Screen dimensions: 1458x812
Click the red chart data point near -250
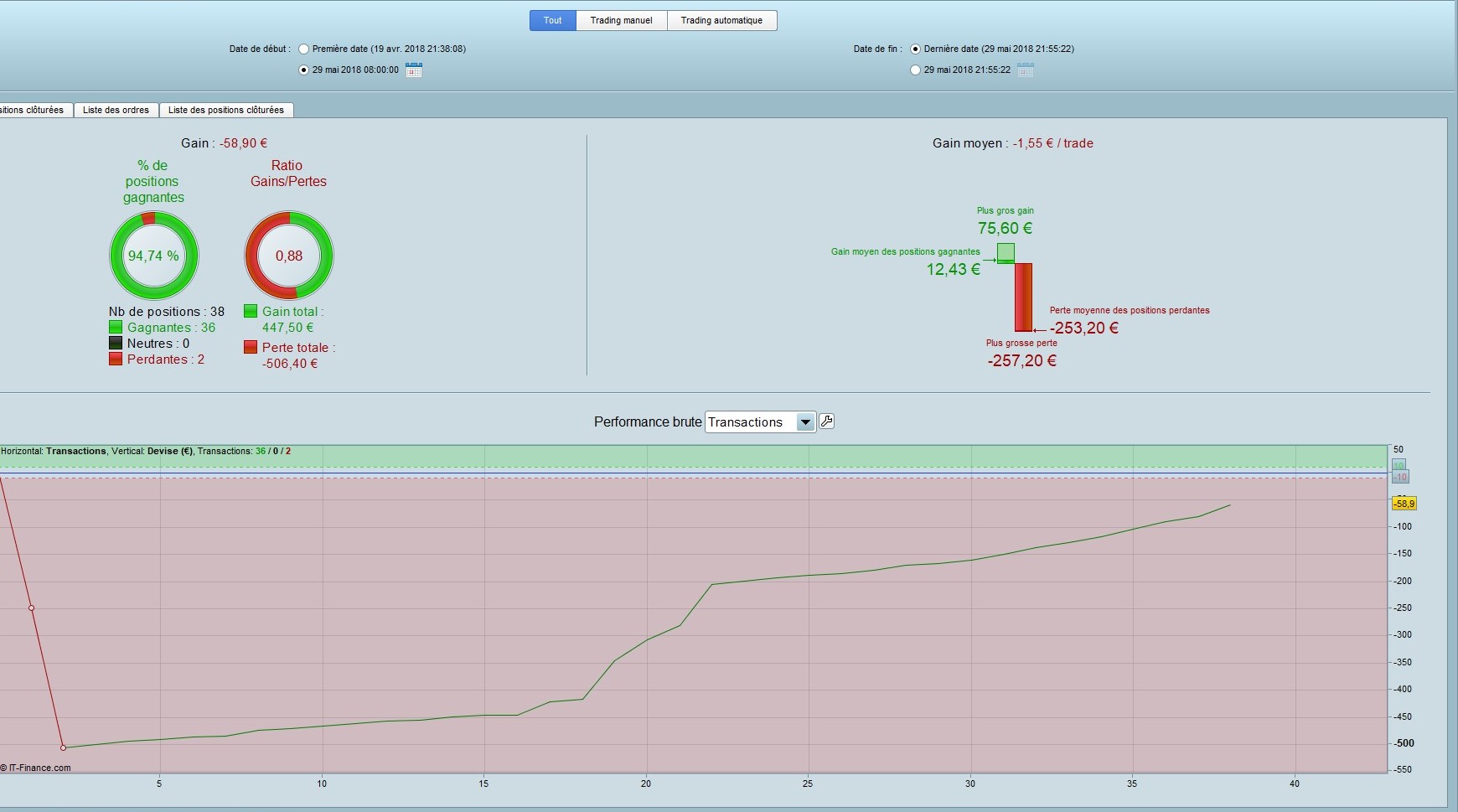[x=32, y=608]
